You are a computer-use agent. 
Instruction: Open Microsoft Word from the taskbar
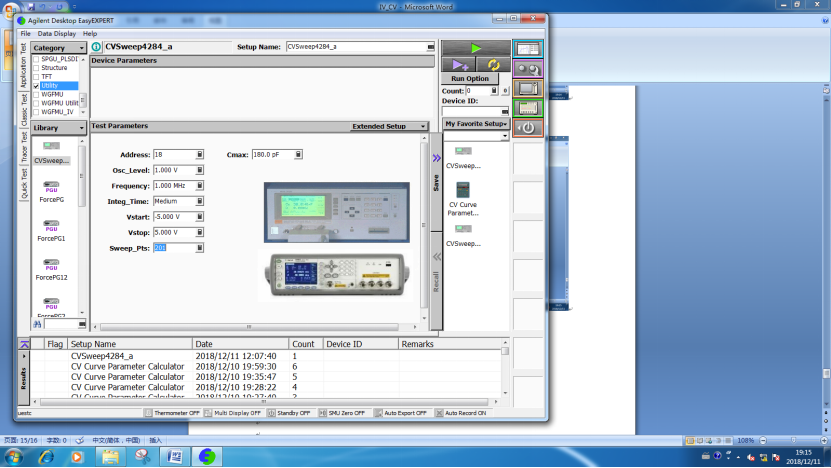[174, 456]
